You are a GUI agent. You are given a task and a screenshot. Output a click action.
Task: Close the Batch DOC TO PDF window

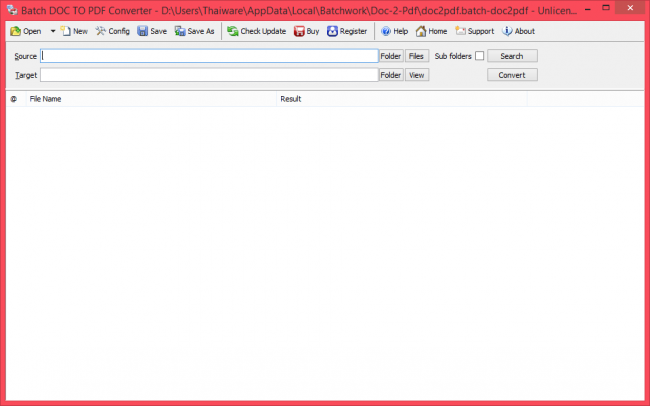[630, 8]
